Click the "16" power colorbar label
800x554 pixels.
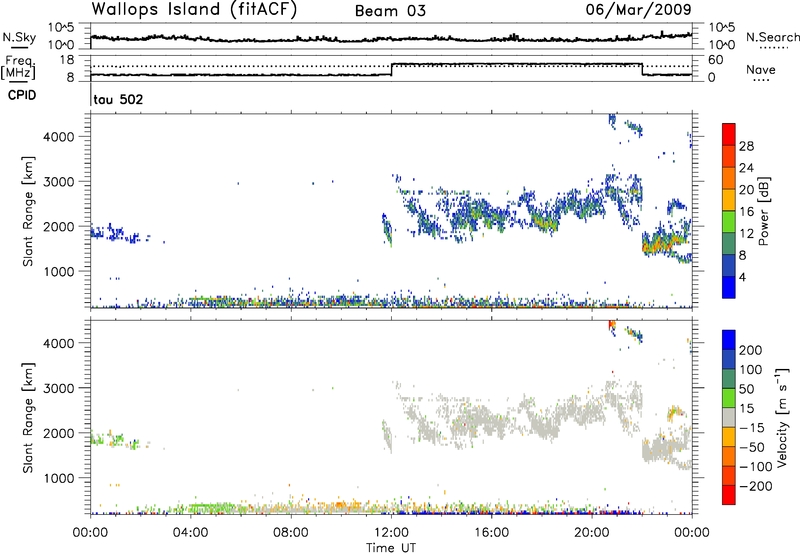[746, 212]
